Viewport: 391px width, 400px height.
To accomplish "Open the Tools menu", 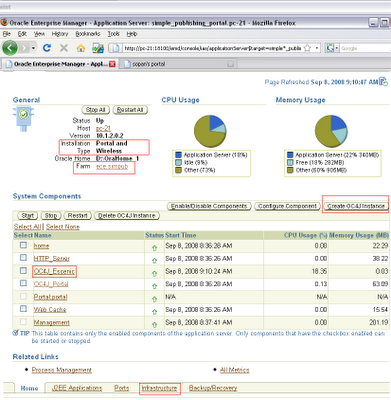I will 113,34.
